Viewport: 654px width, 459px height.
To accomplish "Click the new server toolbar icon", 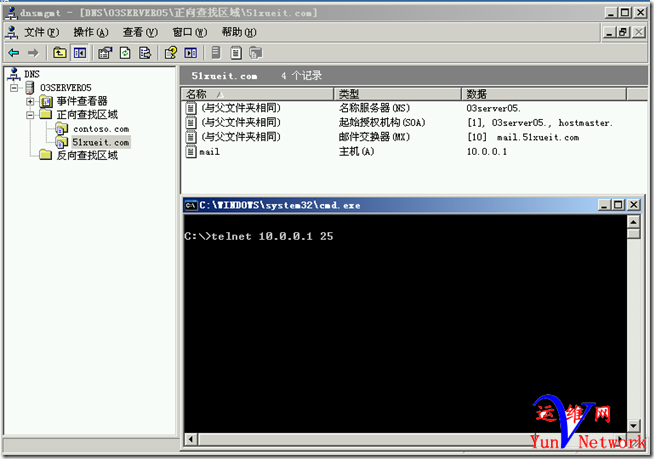I will [x=216, y=53].
